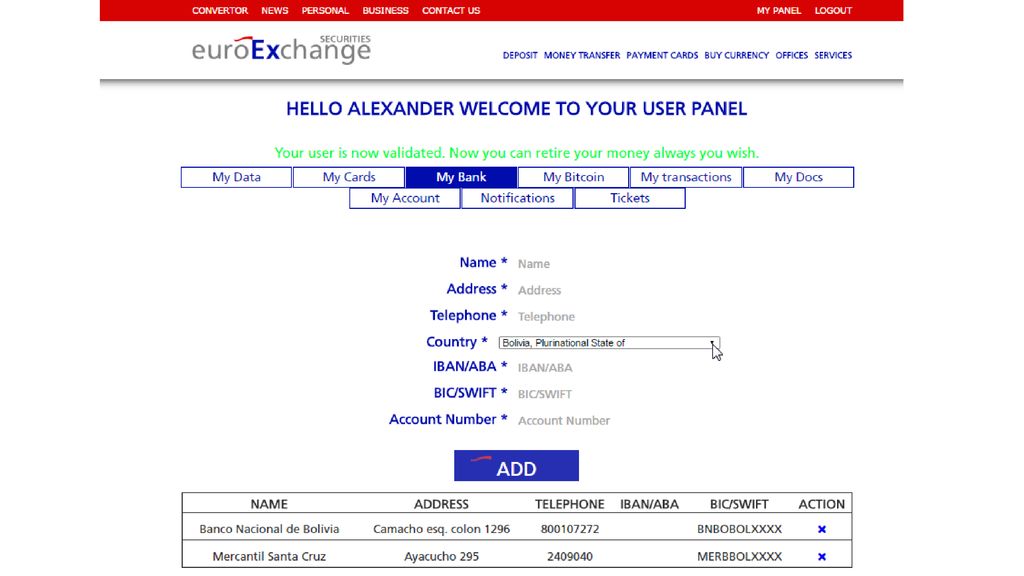The height and width of the screenshot is (576, 1024).
Task: Delete the Mercantil Santa Cruz row
Action: click(x=822, y=556)
